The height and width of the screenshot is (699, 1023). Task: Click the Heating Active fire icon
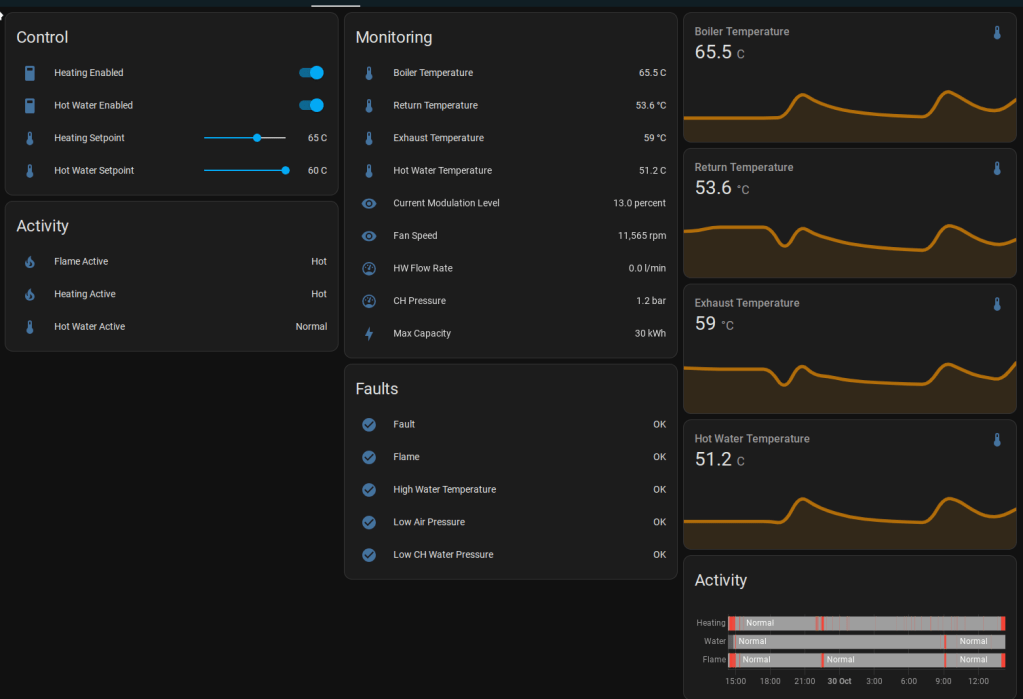(x=30, y=294)
